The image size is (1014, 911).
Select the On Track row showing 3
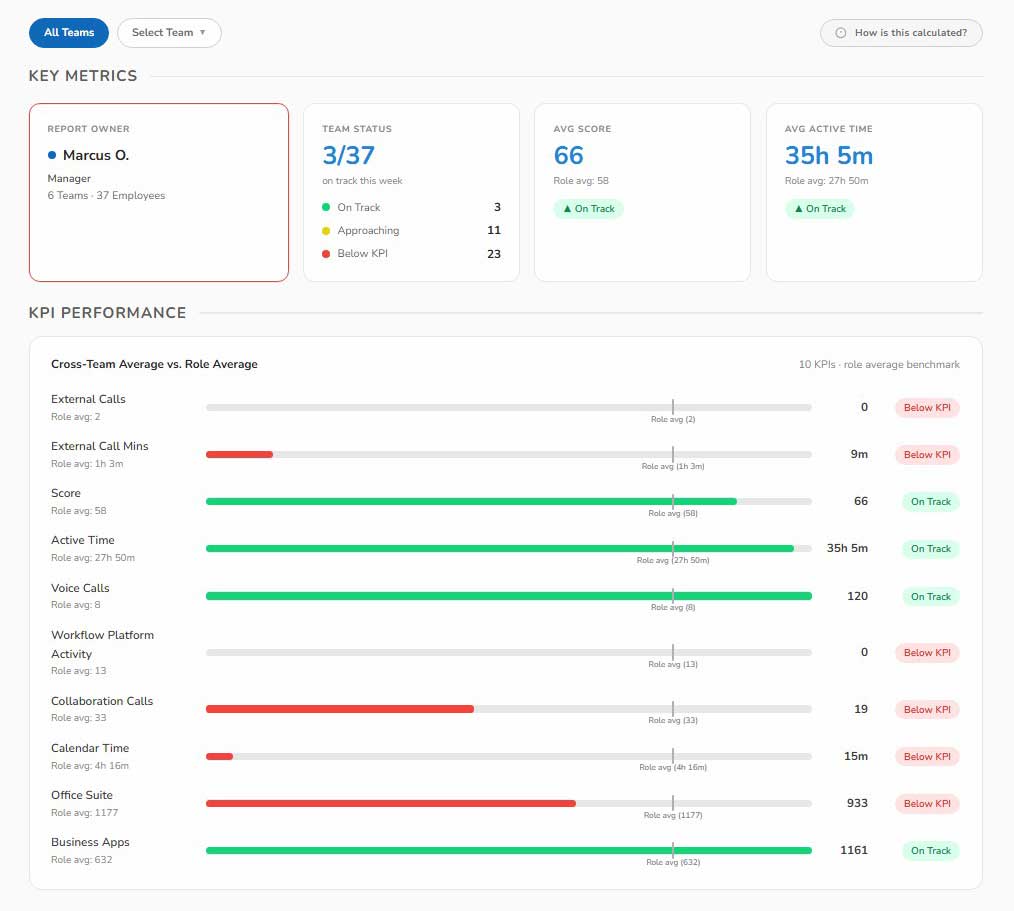click(x=411, y=207)
